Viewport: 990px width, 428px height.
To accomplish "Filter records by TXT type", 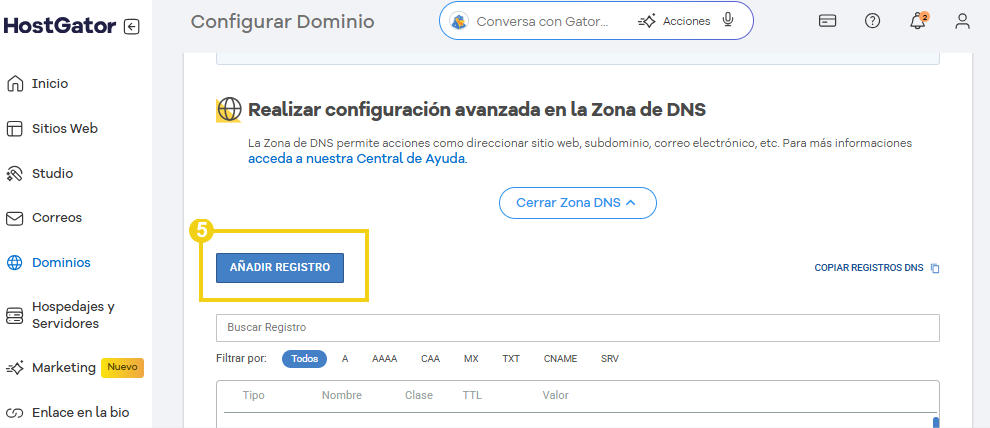I will pyautogui.click(x=511, y=358).
